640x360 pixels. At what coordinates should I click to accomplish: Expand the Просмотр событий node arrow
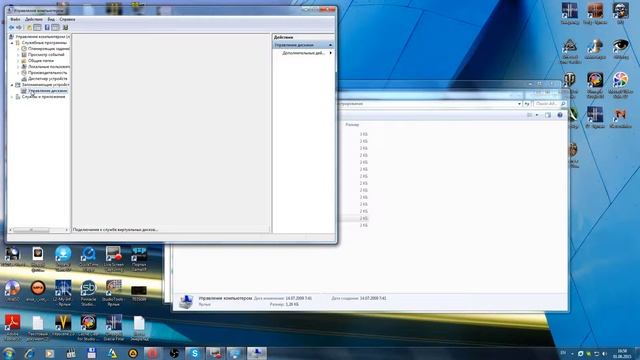(18, 54)
